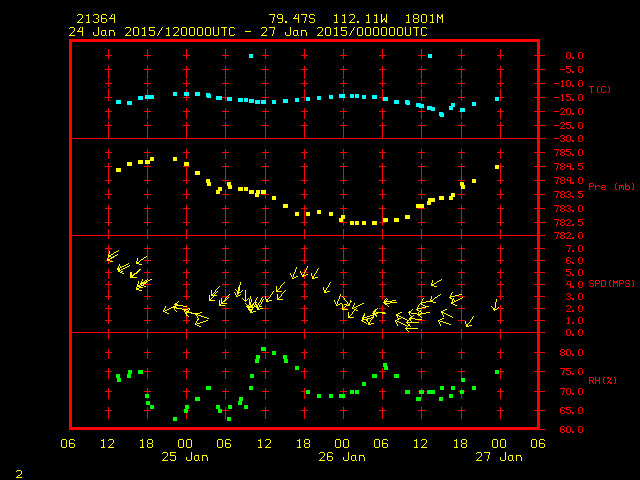Click the 782.0 pressure tick value
This screenshot has height=480, width=640.
click(569, 236)
